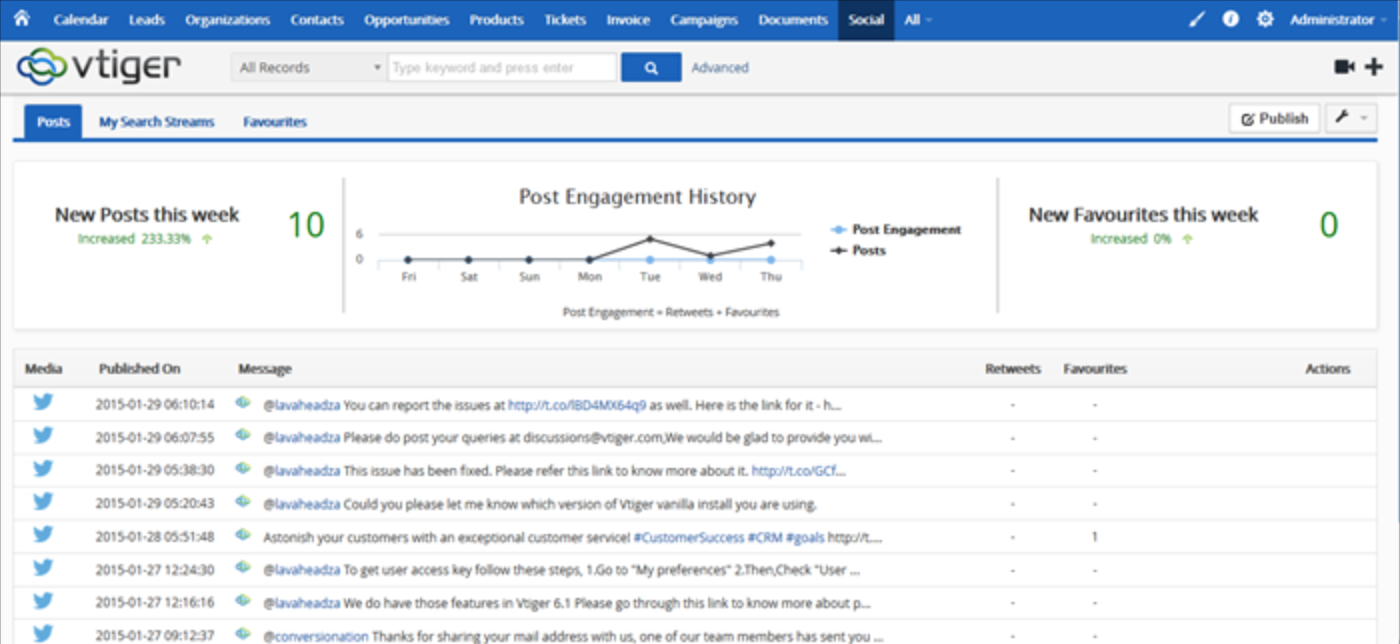Click the paintbrush theme icon
This screenshot has height=644, width=1400.
pos(1197,20)
